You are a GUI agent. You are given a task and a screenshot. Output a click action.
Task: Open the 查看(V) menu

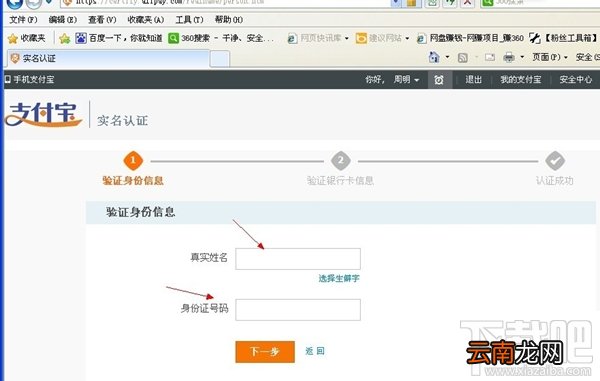pos(102,20)
